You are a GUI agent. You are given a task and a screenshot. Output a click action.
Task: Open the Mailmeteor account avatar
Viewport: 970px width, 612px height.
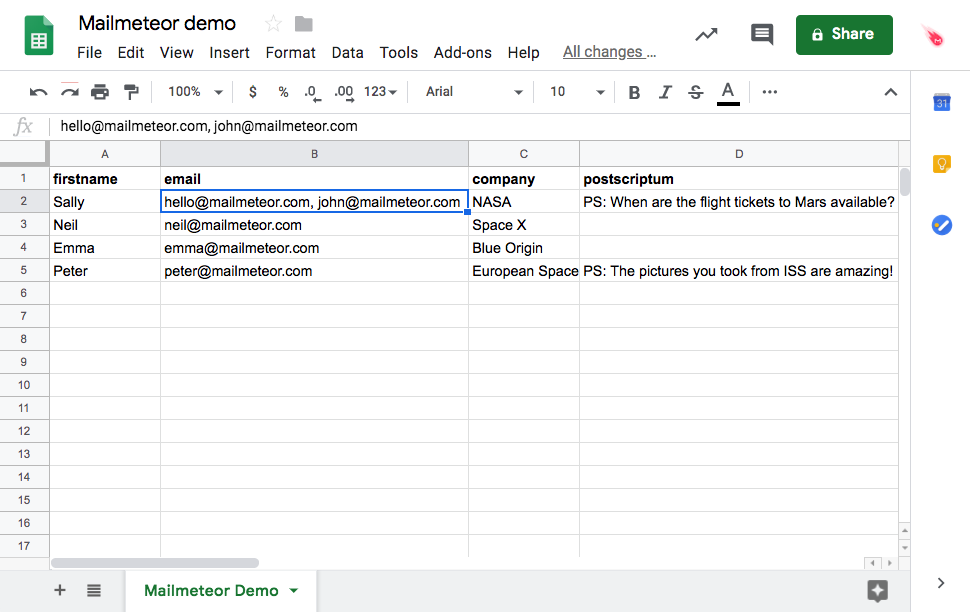tap(934, 36)
